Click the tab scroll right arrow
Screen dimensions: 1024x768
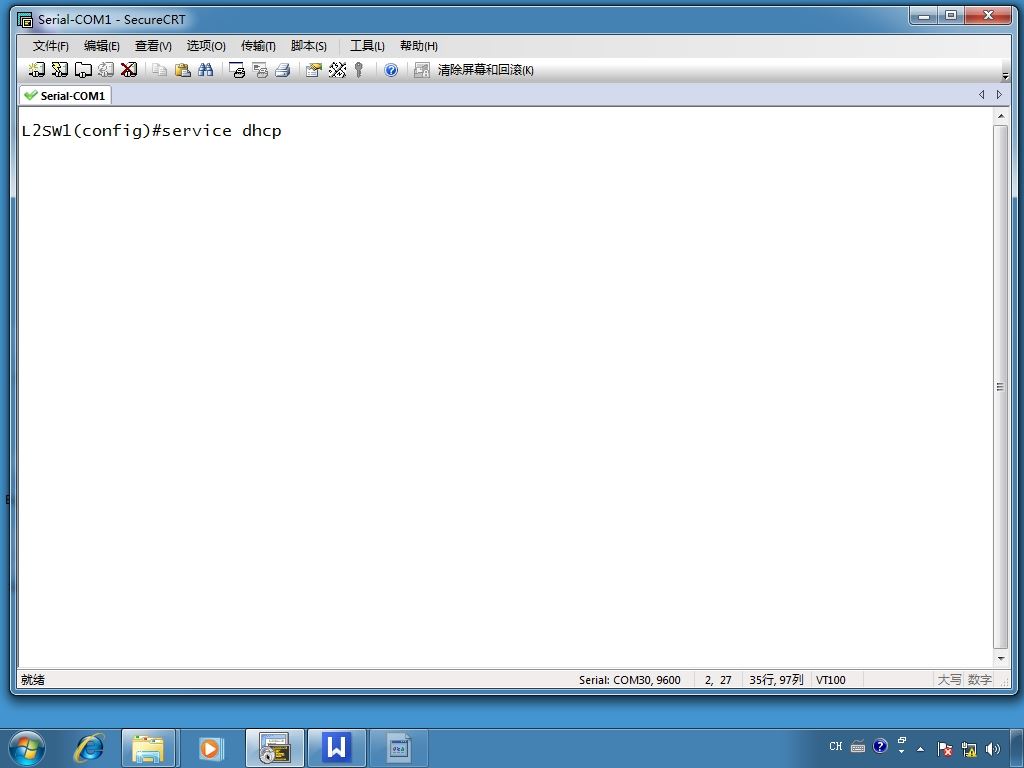[x=999, y=95]
